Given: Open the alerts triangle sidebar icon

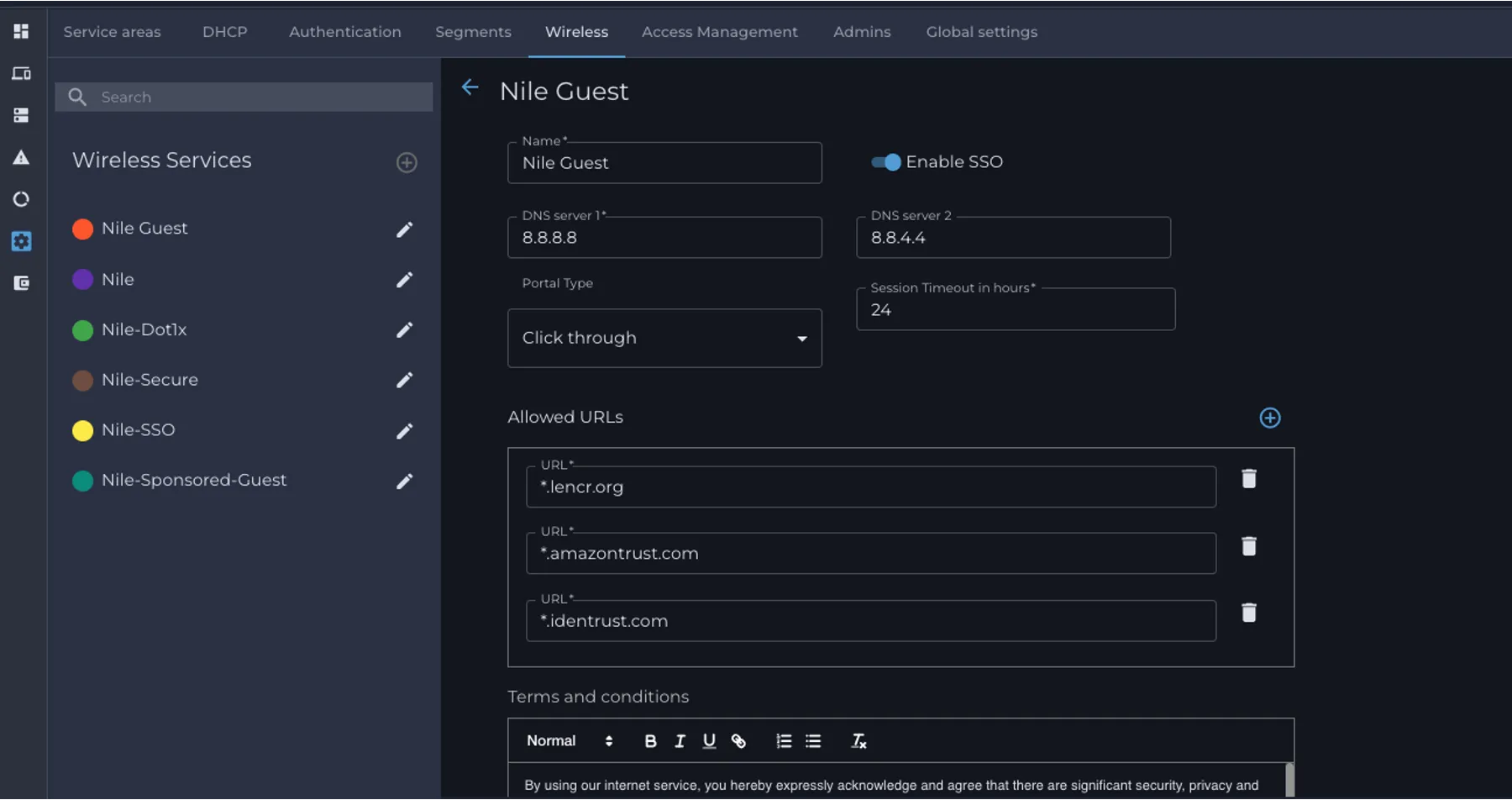Looking at the screenshot, I should click(x=21, y=157).
